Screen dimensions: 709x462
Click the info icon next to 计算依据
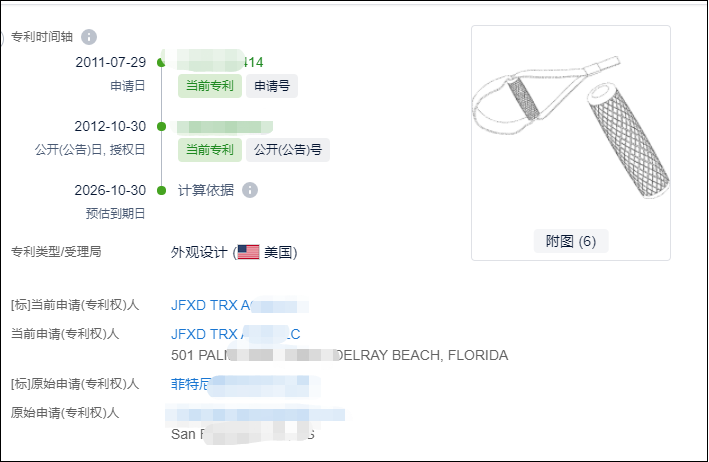(250, 190)
